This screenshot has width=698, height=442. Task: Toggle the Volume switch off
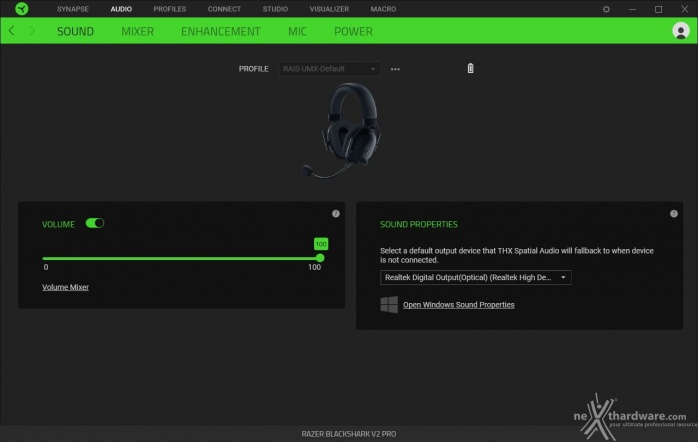click(94, 223)
